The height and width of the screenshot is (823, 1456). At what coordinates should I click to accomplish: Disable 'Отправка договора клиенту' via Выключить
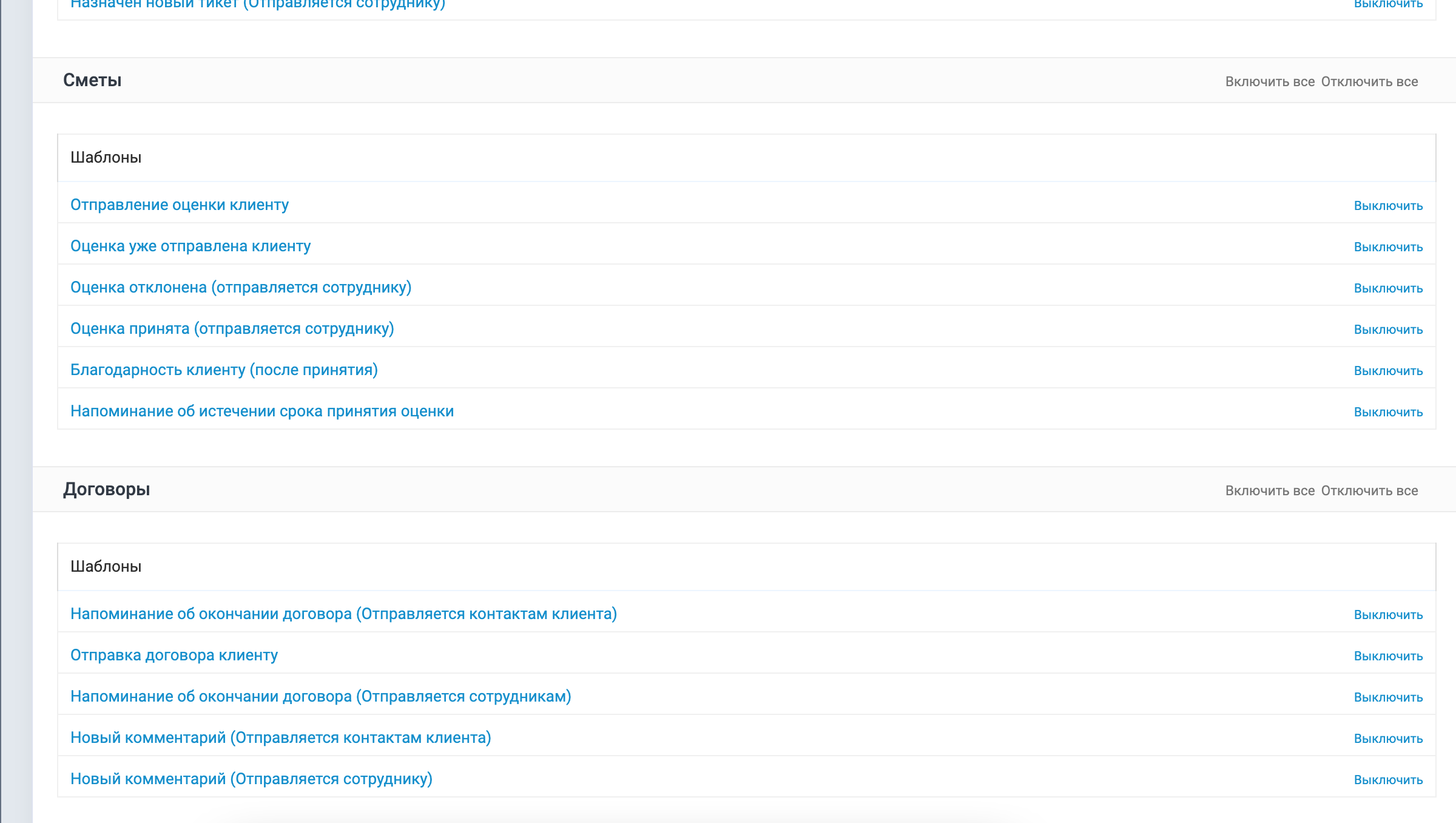[1388, 657]
